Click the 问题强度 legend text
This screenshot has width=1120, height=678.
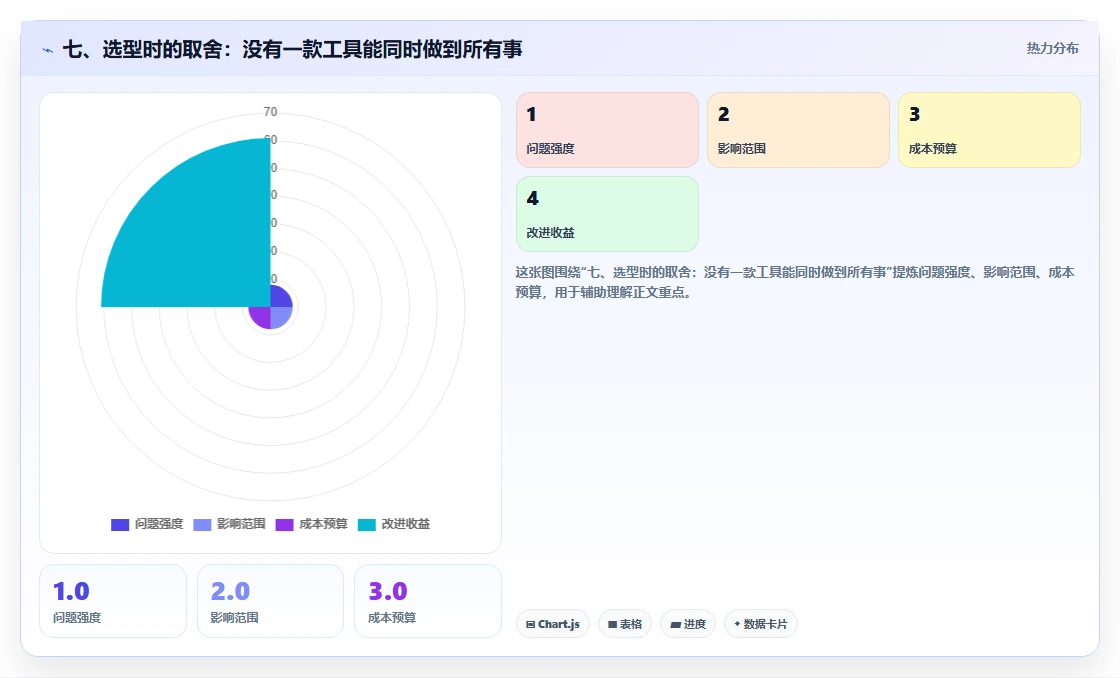(x=159, y=524)
